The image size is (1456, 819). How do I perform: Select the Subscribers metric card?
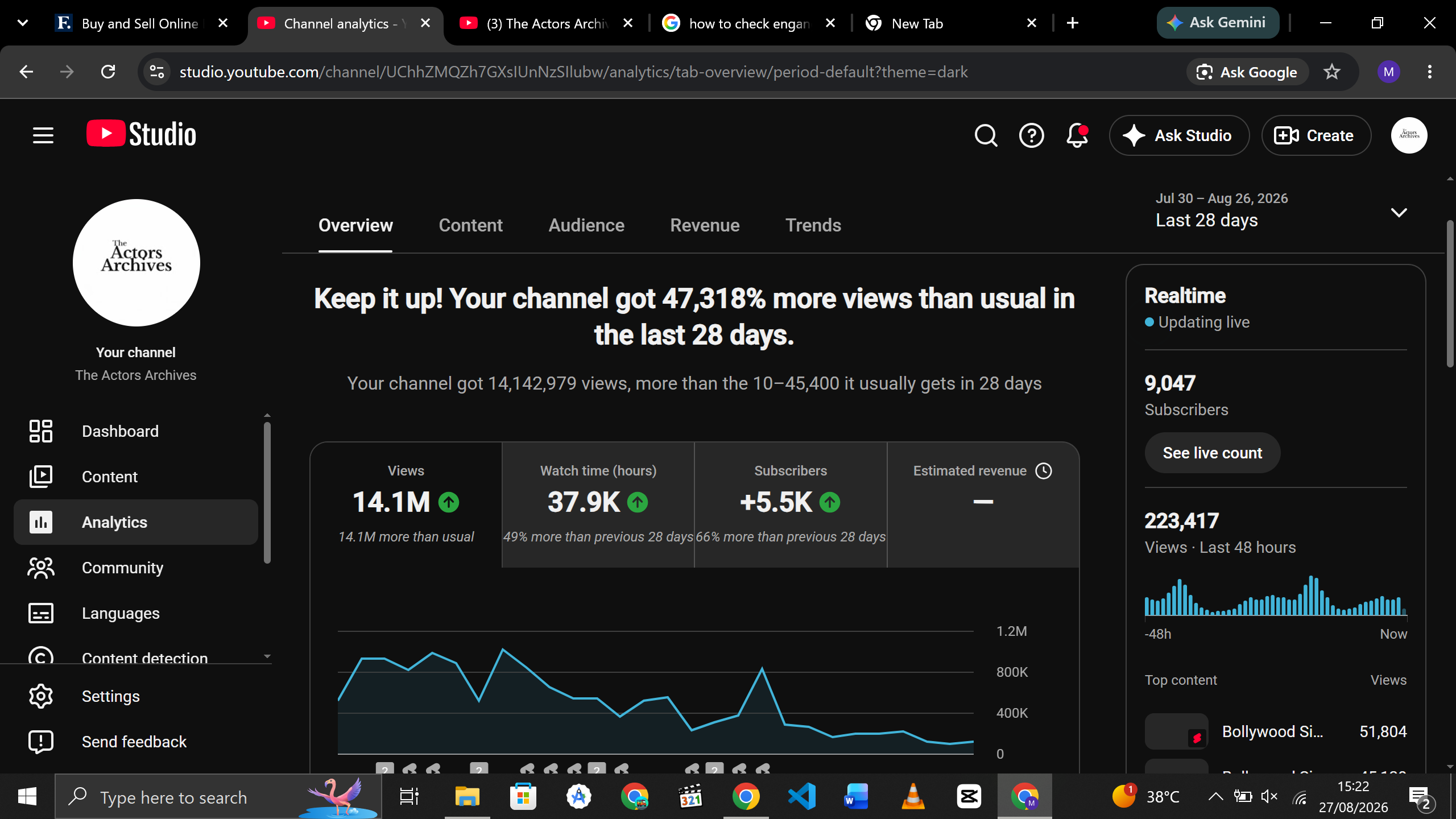tap(791, 504)
